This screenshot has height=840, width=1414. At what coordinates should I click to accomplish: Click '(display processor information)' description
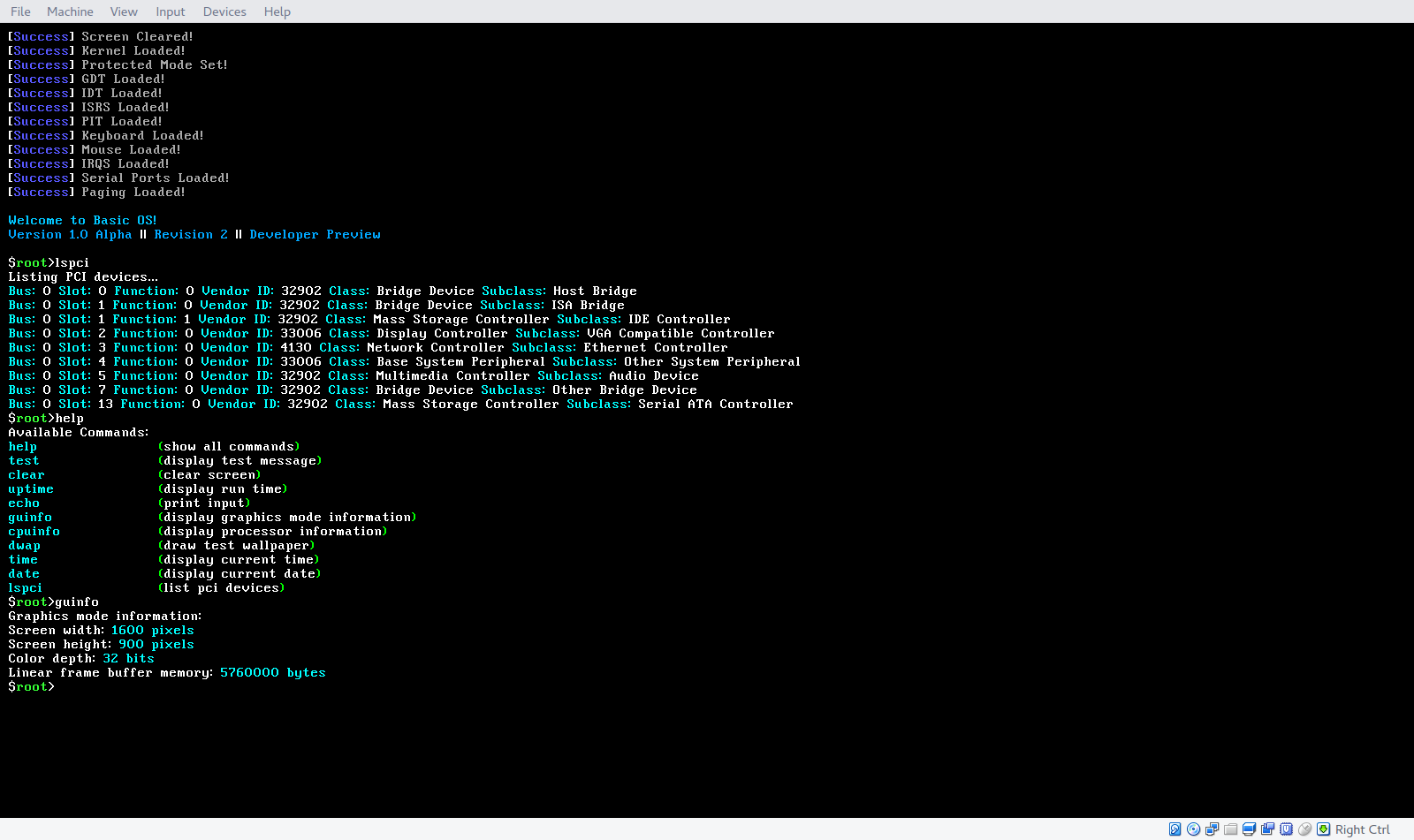point(273,531)
